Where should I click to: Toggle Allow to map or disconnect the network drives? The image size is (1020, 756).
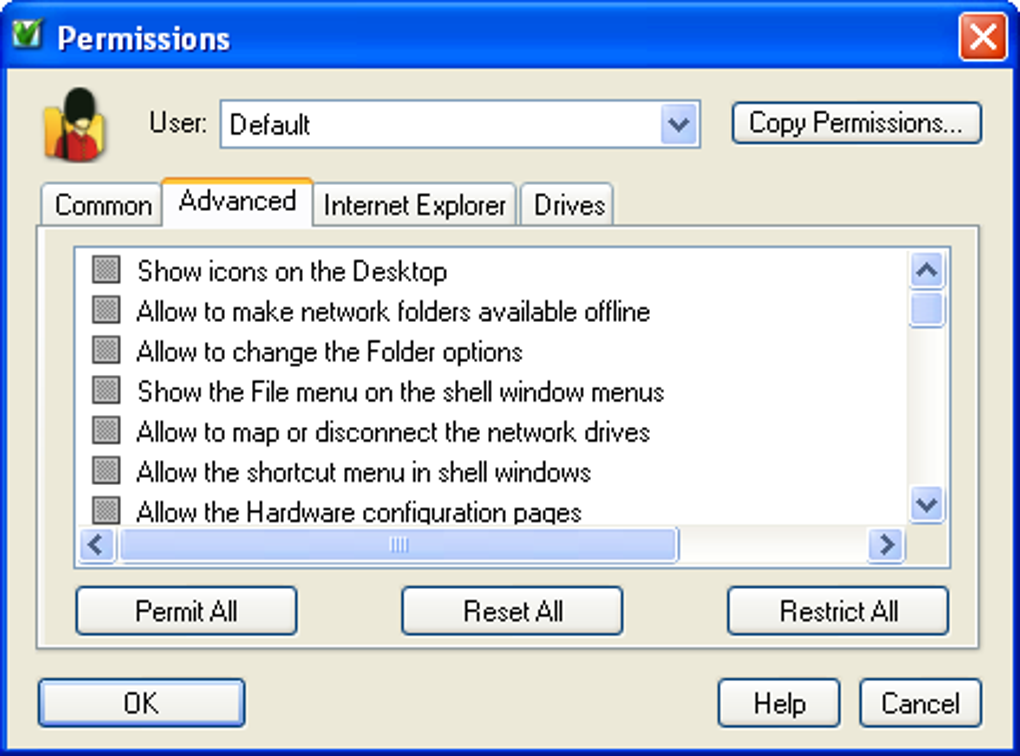[104, 431]
